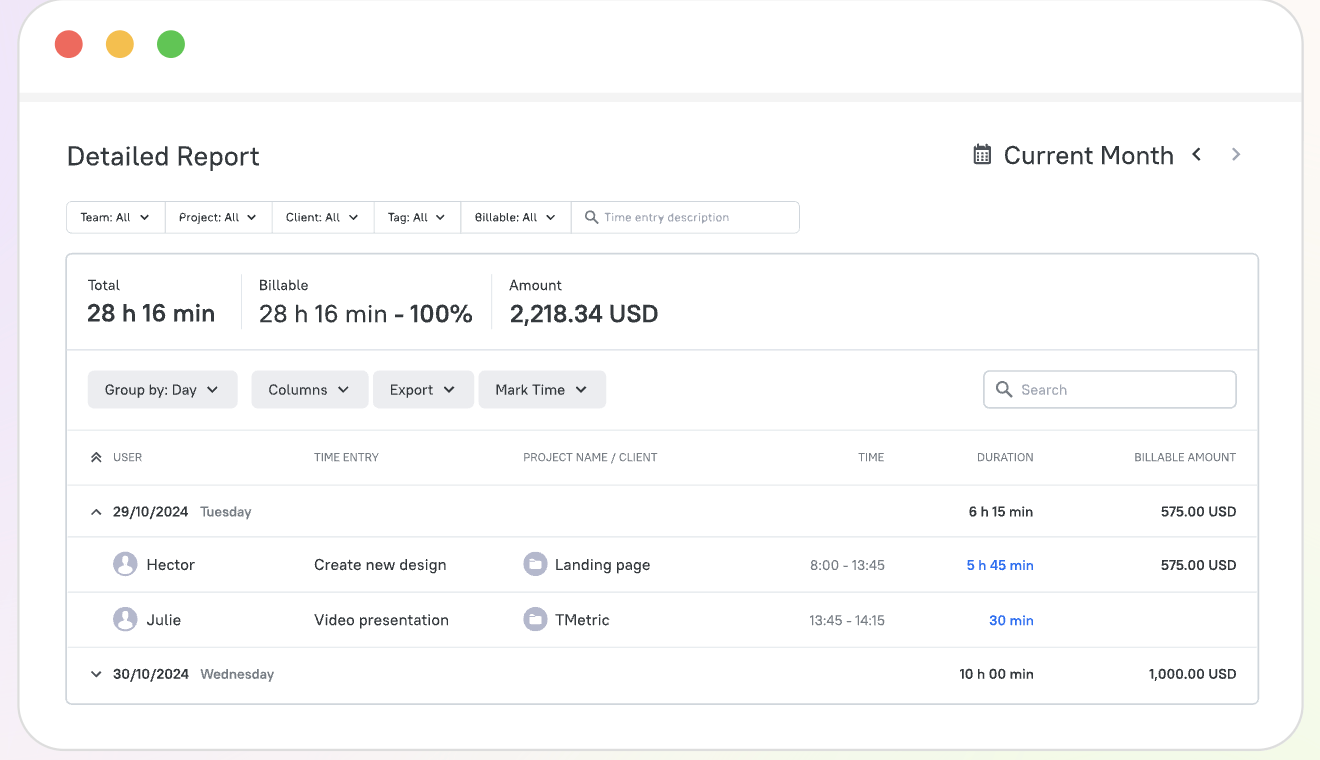Viewport: 1320px width, 760px height.
Task: Click the TIME ENTRY column header
Action: [346, 458]
